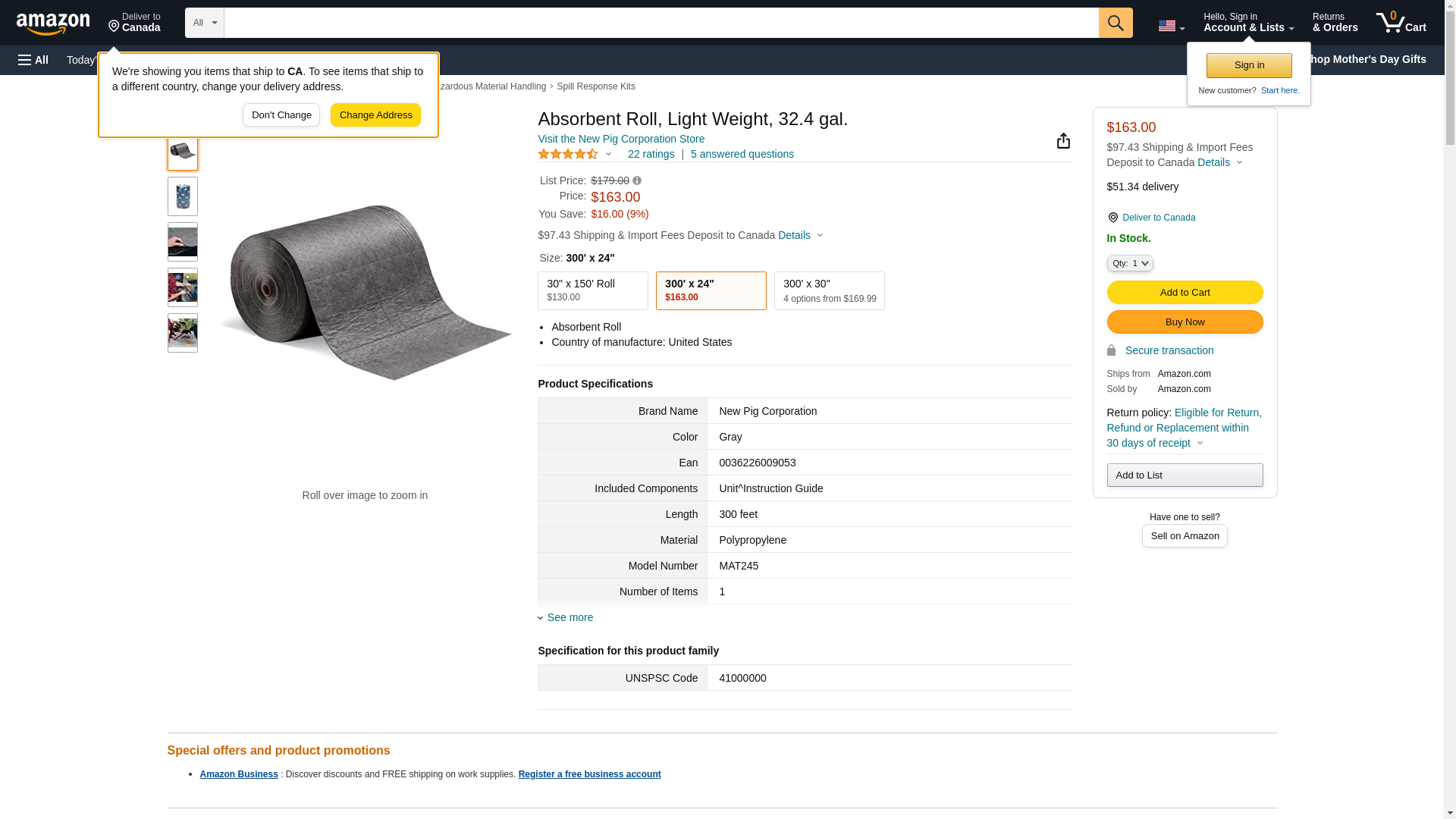The height and width of the screenshot is (819, 1456).
Task: Open the All hamburger menu
Action: pyautogui.click(x=33, y=60)
